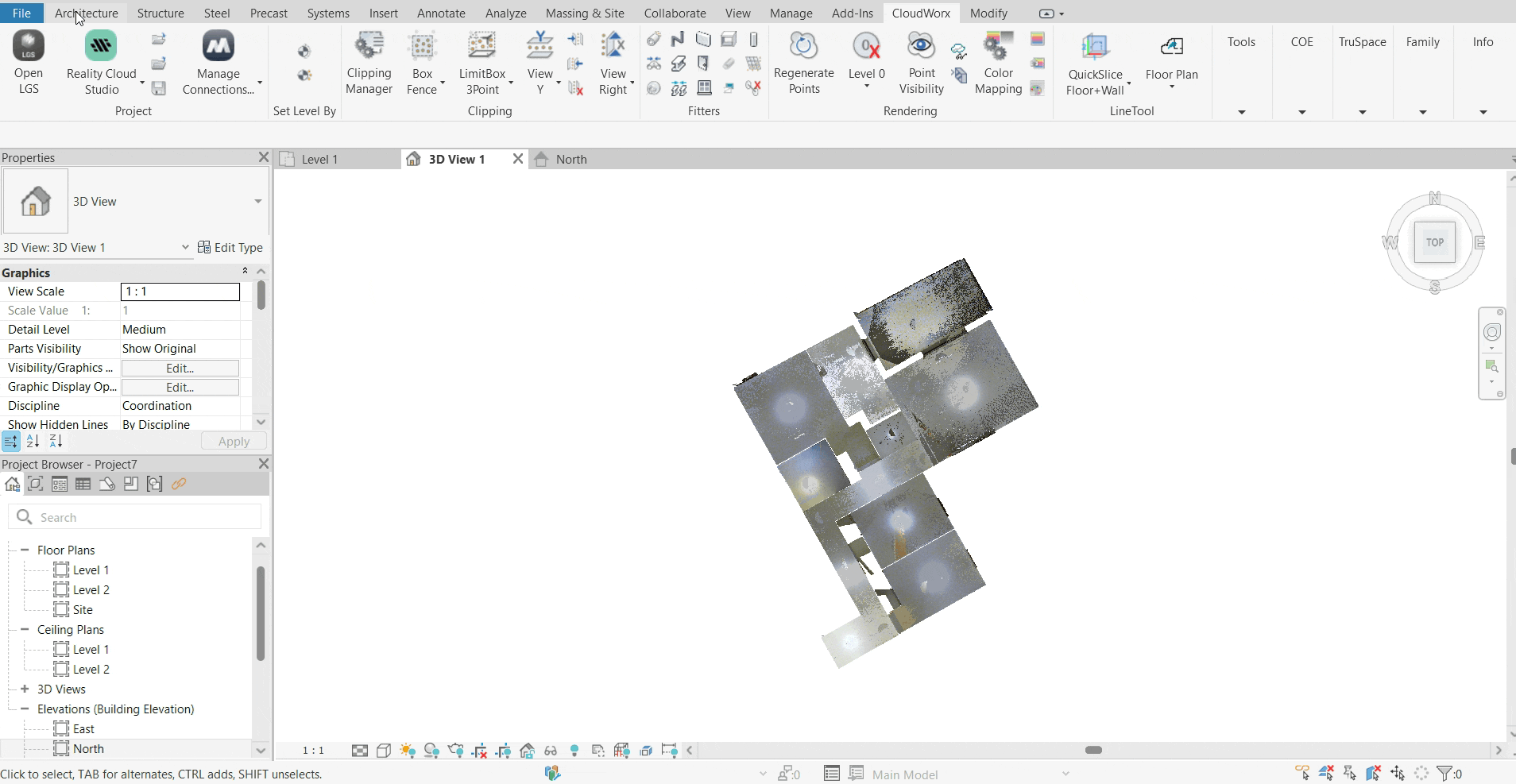Click Regenerate Points icon

[x=803, y=64]
